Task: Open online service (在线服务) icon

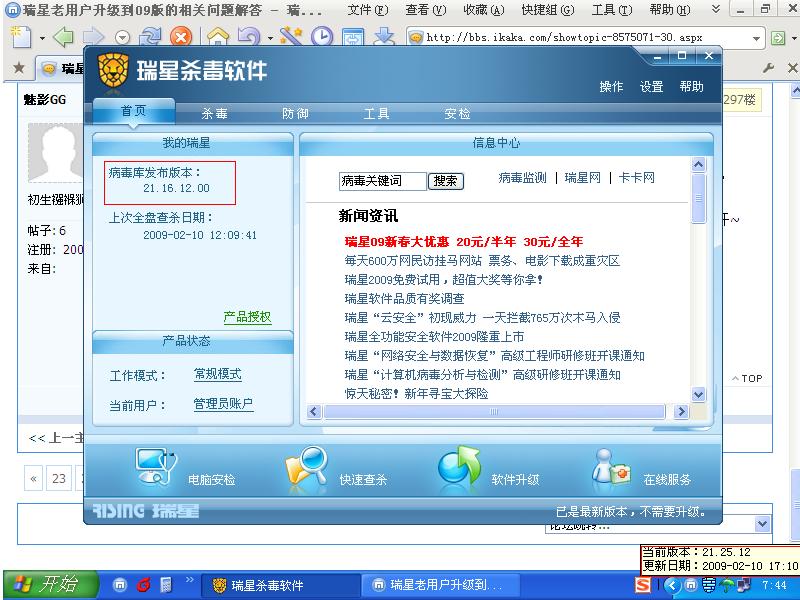Action: [x=611, y=466]
